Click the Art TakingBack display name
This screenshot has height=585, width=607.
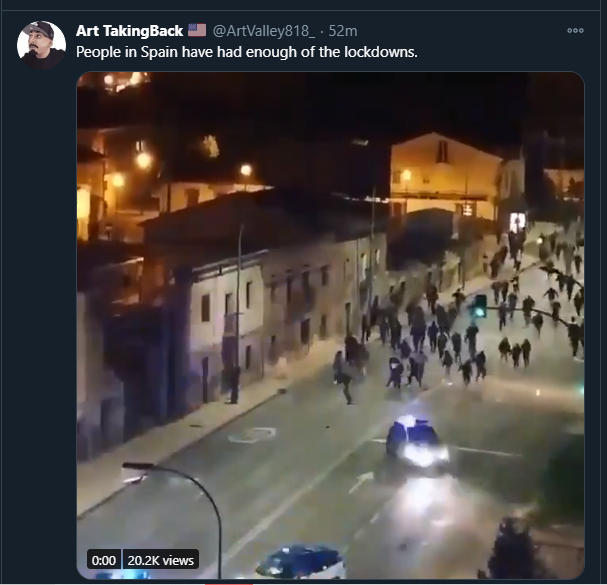(x=129, y=31)
